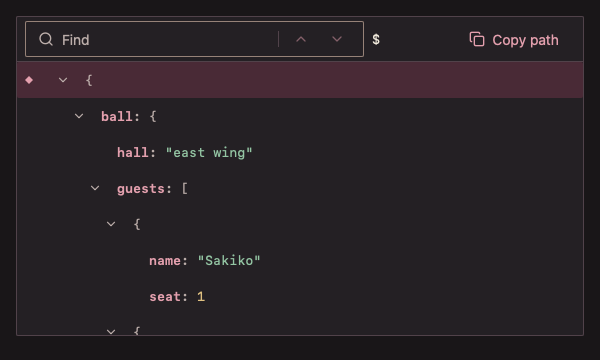Select the name: "Sakiko" row

pos(300,261)
